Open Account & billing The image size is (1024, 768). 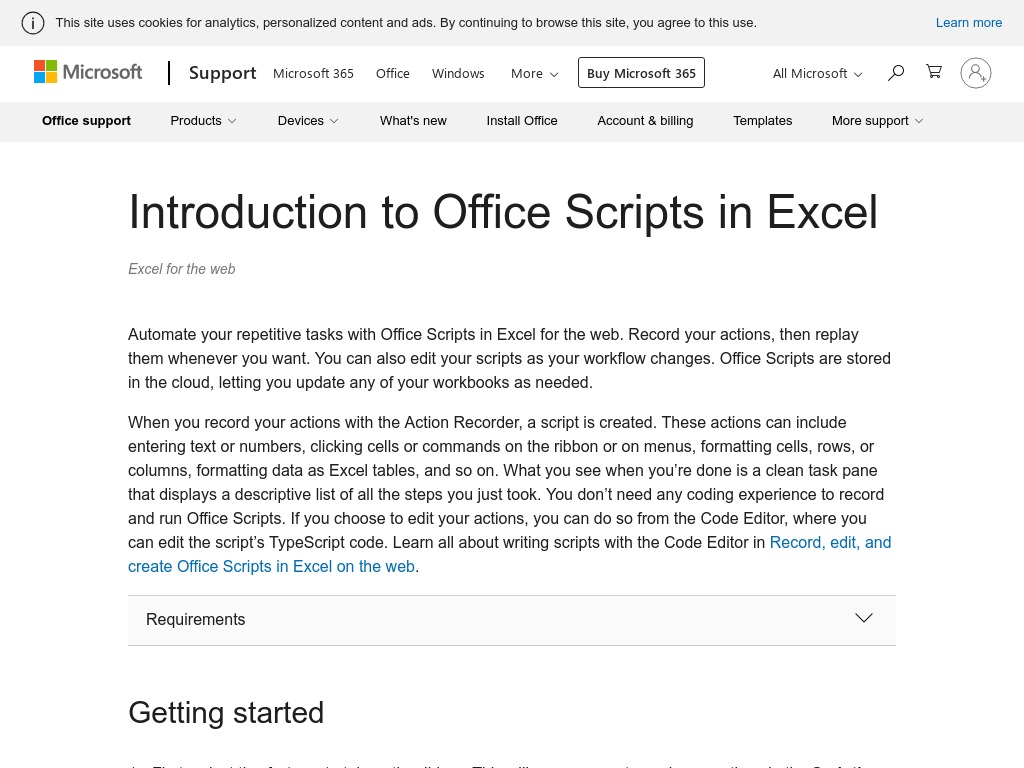pos(645,121)
